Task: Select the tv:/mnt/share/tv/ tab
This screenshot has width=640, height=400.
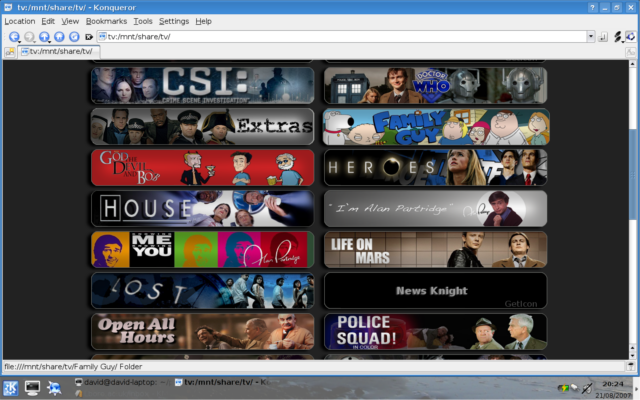Action: click(x=59, y=51)
